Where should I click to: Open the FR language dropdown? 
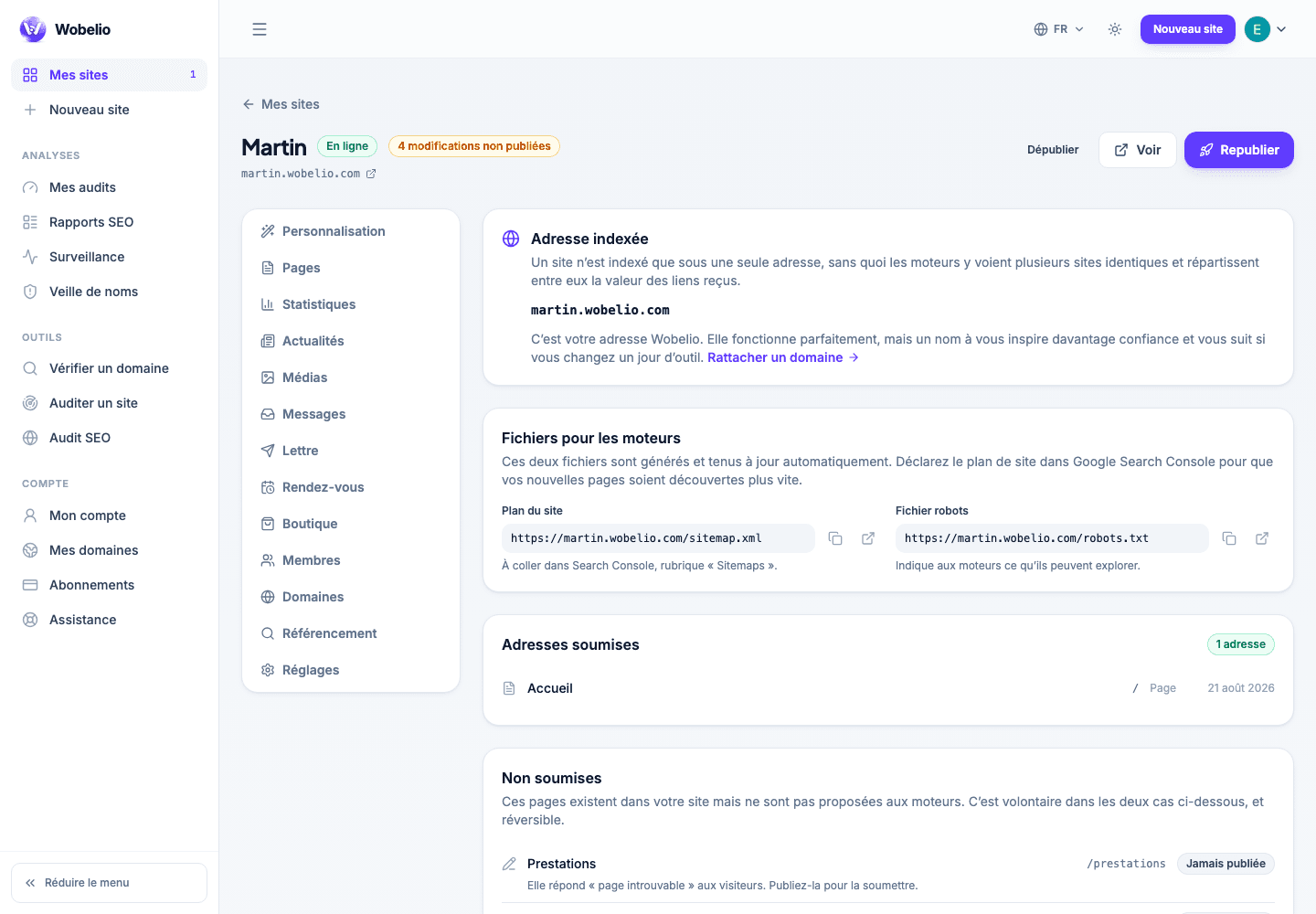point(1058,29)
